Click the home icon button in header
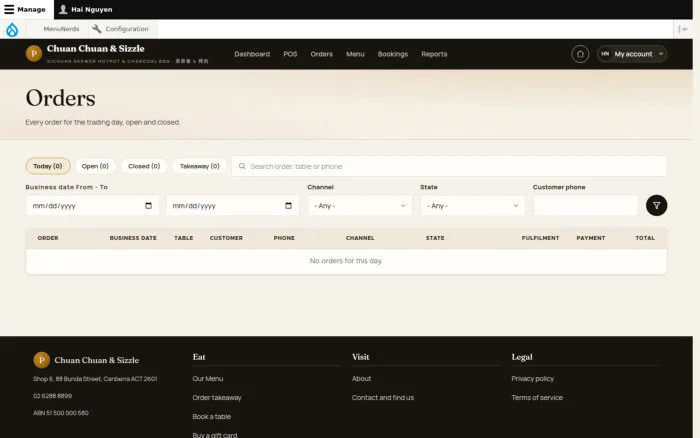Image resolution: width=700 pixels, height=438 pixels. point(580,54)
